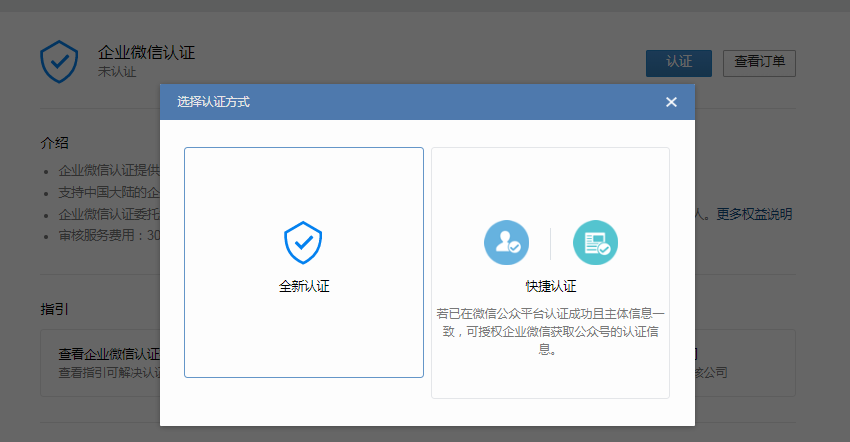Close the 选择认证方式 dialog
This screenshot has width=850, height=442.
tap(671, 102)
